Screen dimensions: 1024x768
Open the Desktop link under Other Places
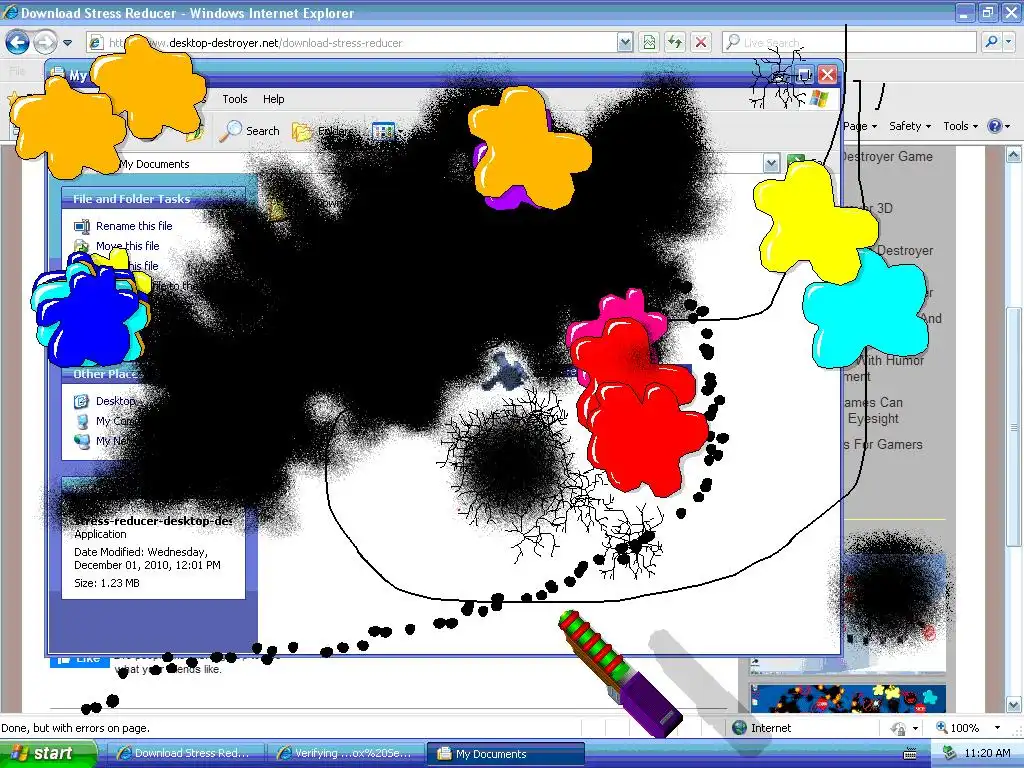click(x=116, y=401)
